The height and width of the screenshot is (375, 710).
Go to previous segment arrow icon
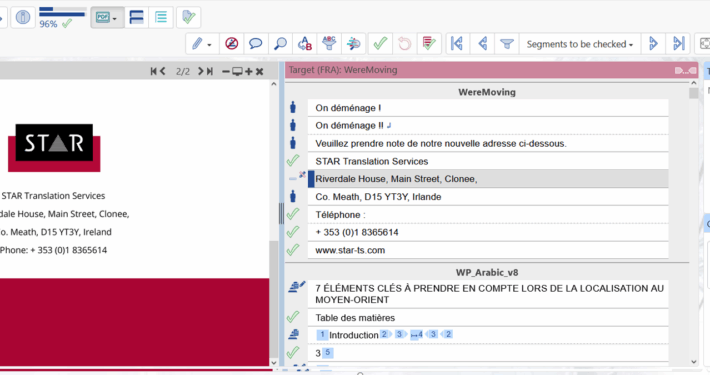483,44
